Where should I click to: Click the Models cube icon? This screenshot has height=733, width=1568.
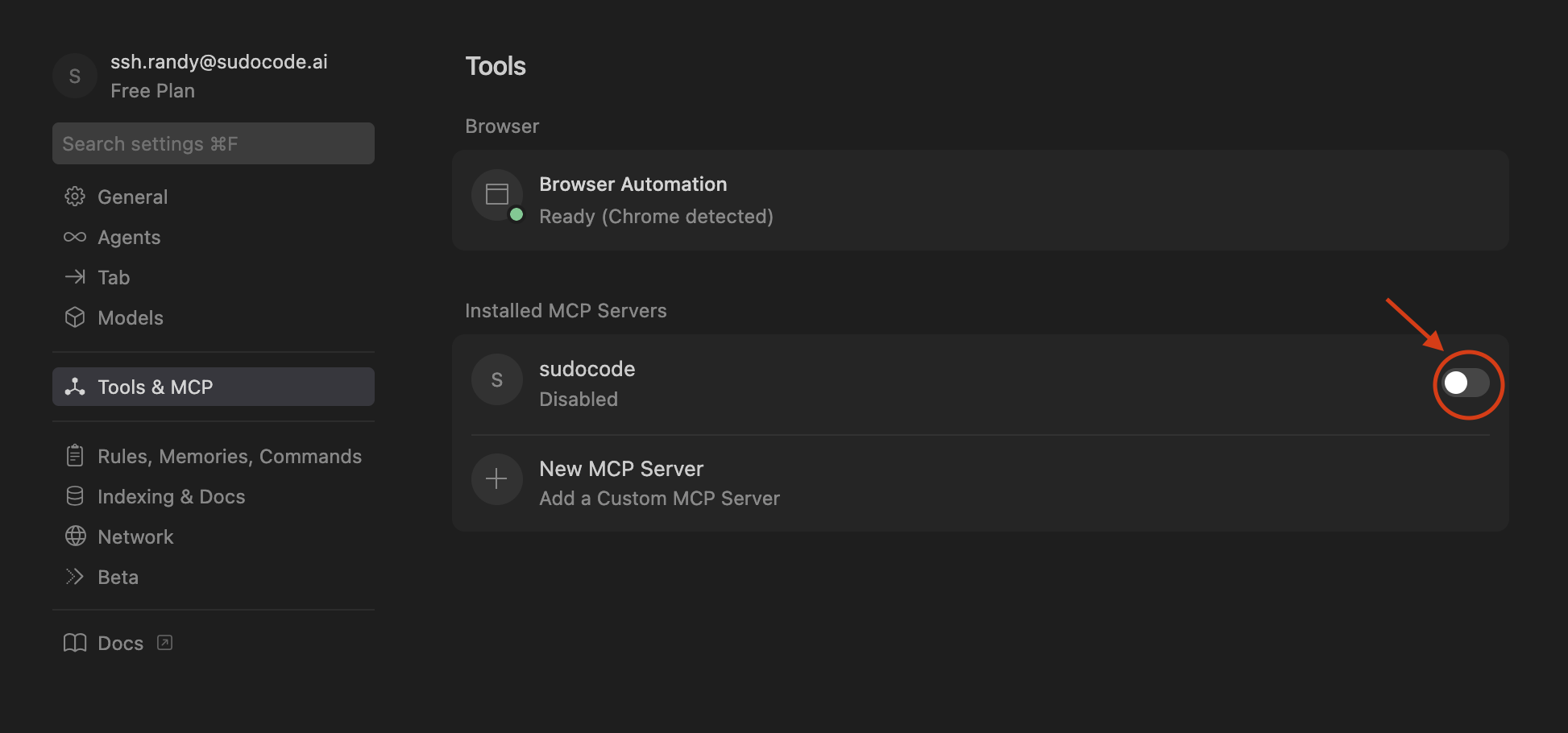pyautogui.click(x=74, y=317)
